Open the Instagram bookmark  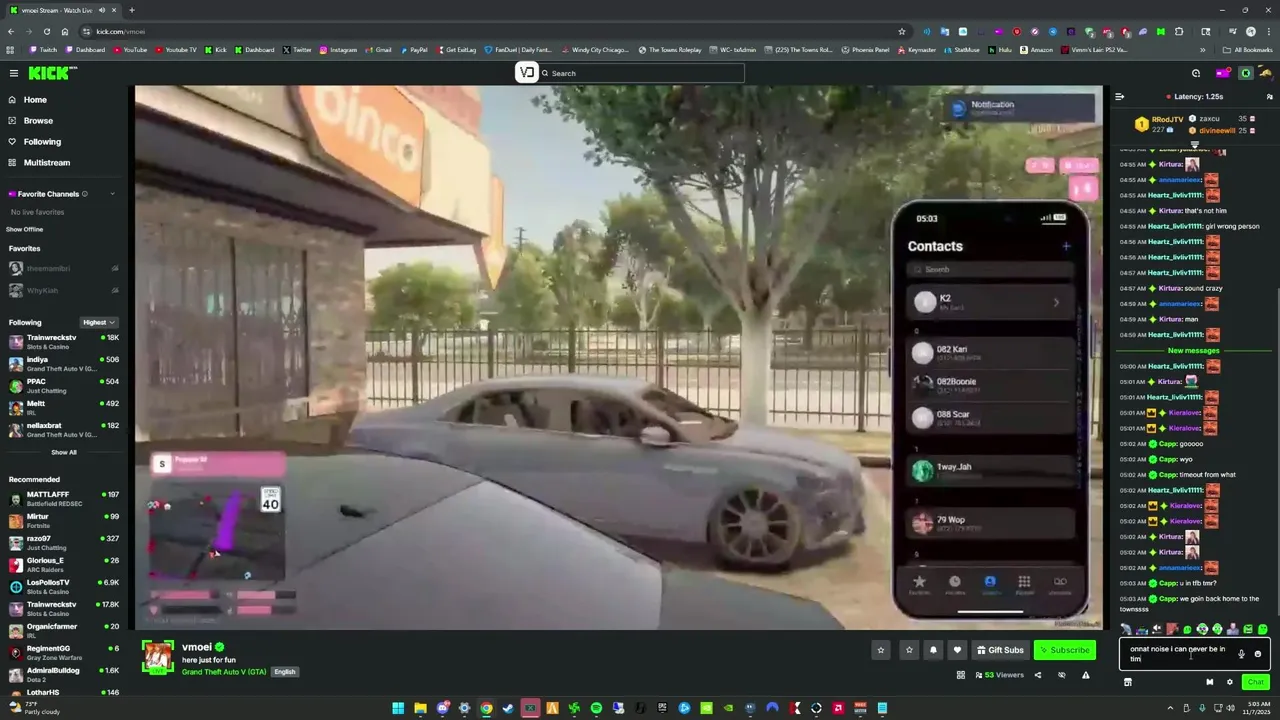click(338, 50)
